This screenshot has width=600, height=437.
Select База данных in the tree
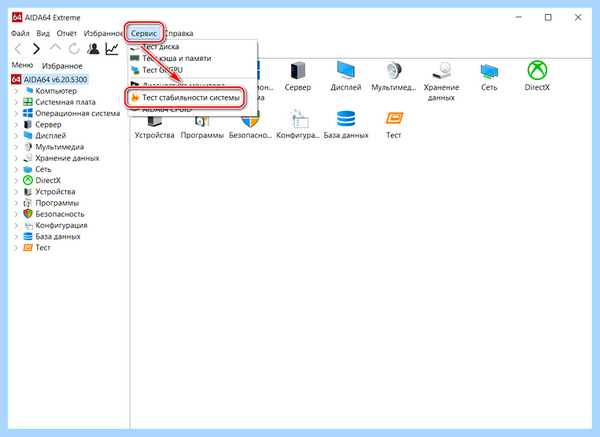pos(58,236)
